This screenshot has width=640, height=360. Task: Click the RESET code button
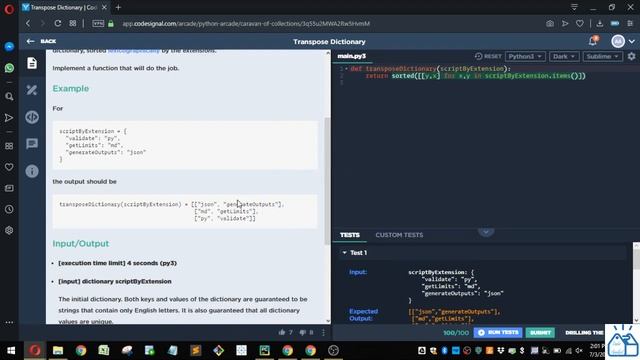[x=488, y=56]
